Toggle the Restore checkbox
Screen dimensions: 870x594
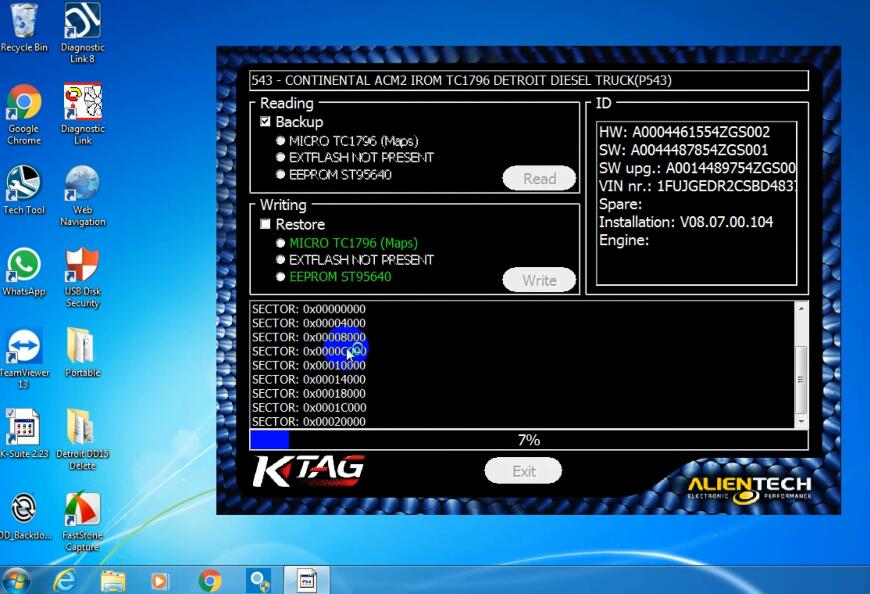tap(265, 224)
